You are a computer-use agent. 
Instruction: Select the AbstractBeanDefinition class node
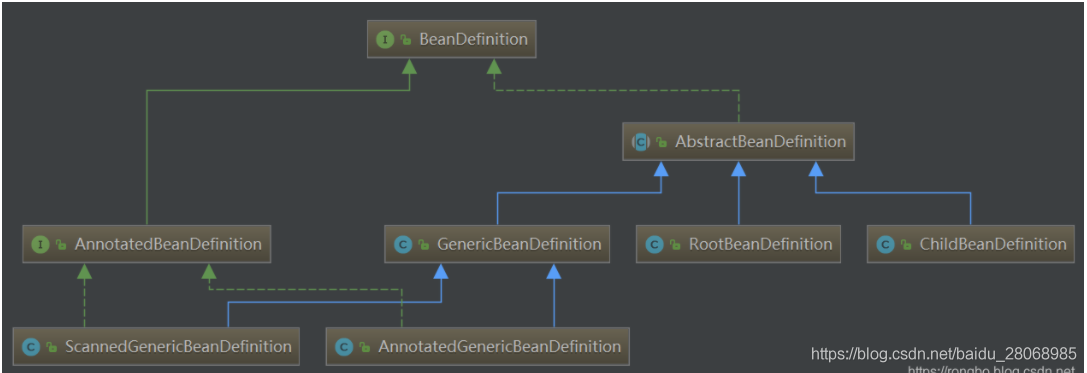pyautogui.click(x=738, y=142)
